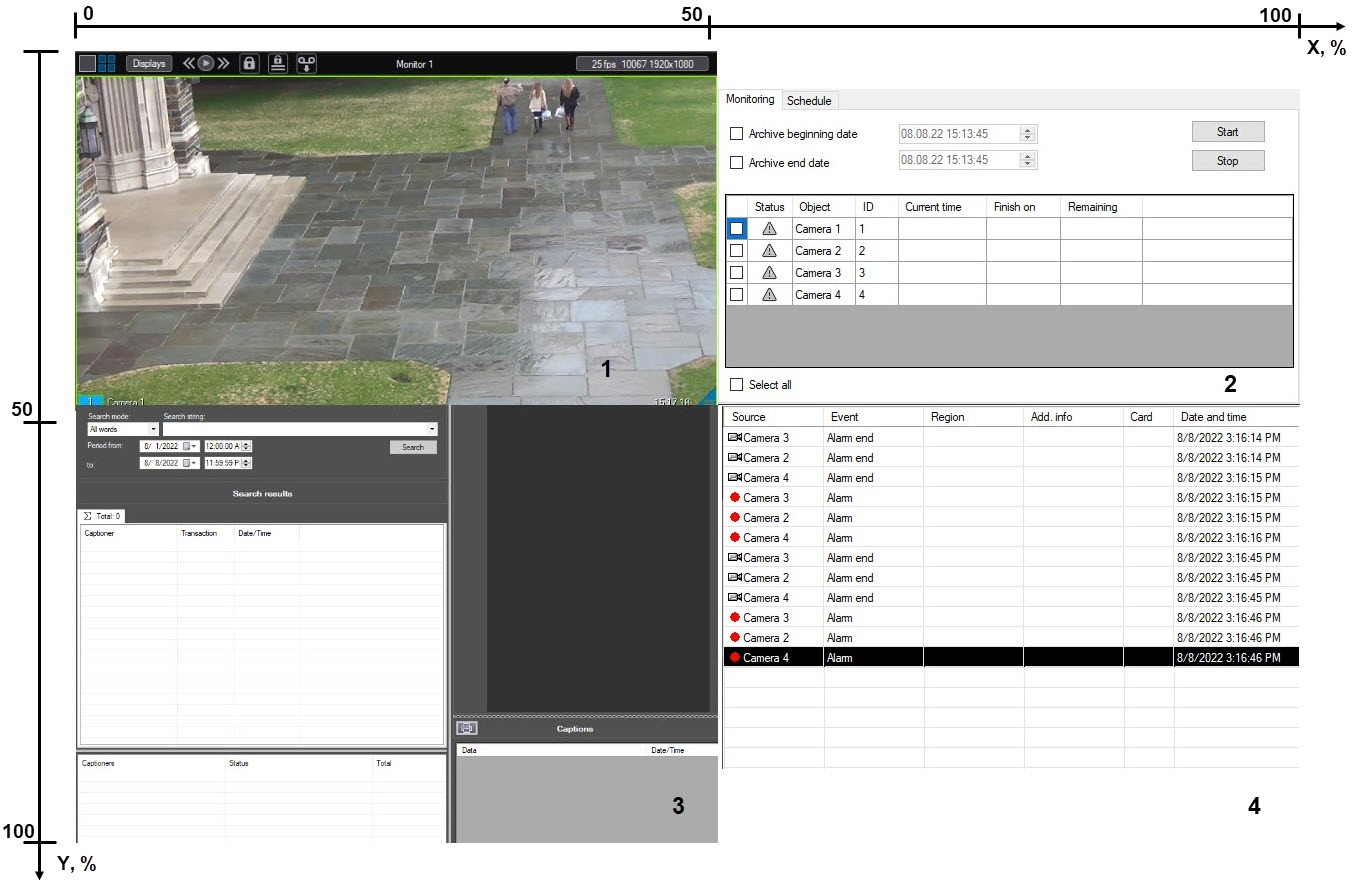Click the printer icon beside Captions
The width and height of the screenshot is (1353, 880).
point(466,729)
